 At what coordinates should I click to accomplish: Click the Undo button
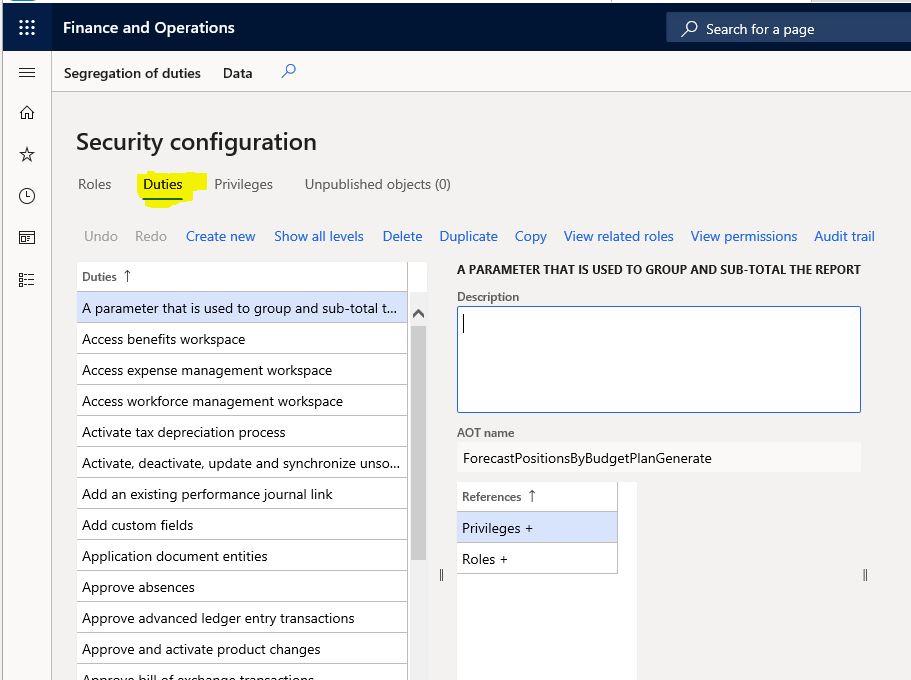(x=101, y=237)
